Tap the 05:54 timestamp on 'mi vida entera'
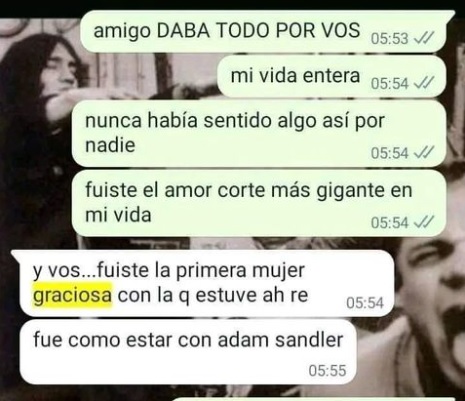This screenshot has height=401, width=465. tap(389, 83)
